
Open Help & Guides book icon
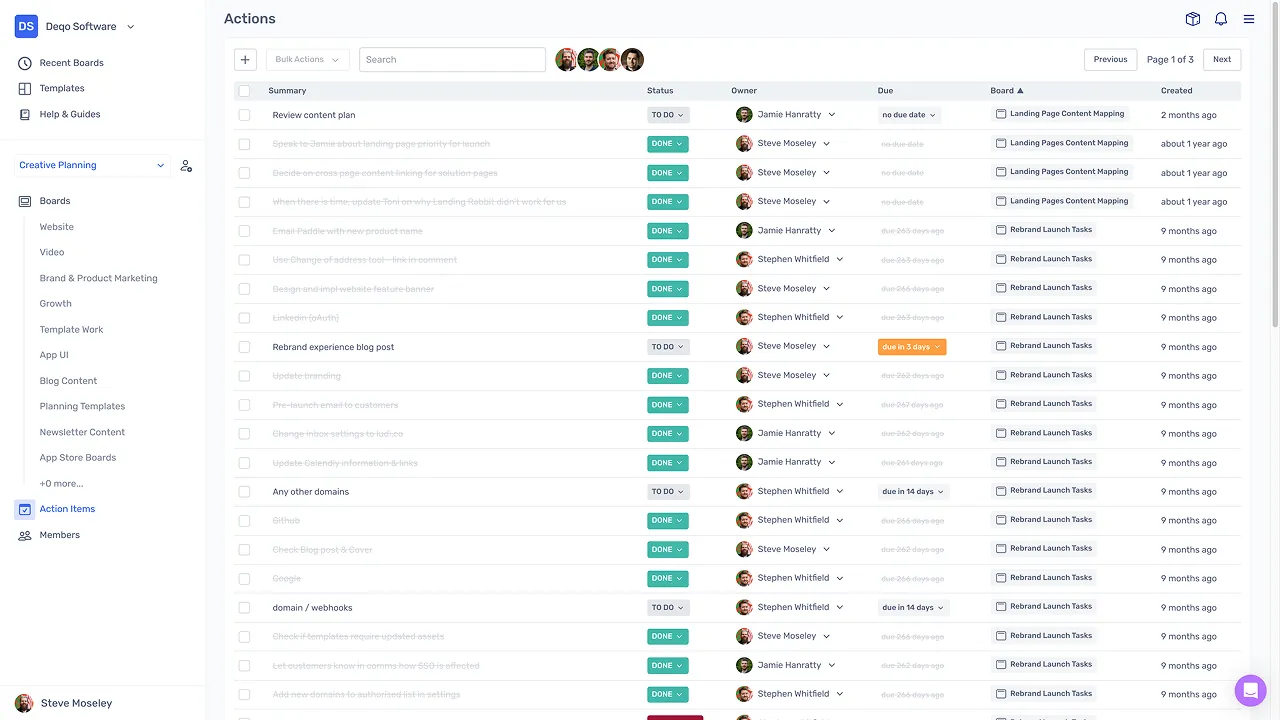[23, 113]
